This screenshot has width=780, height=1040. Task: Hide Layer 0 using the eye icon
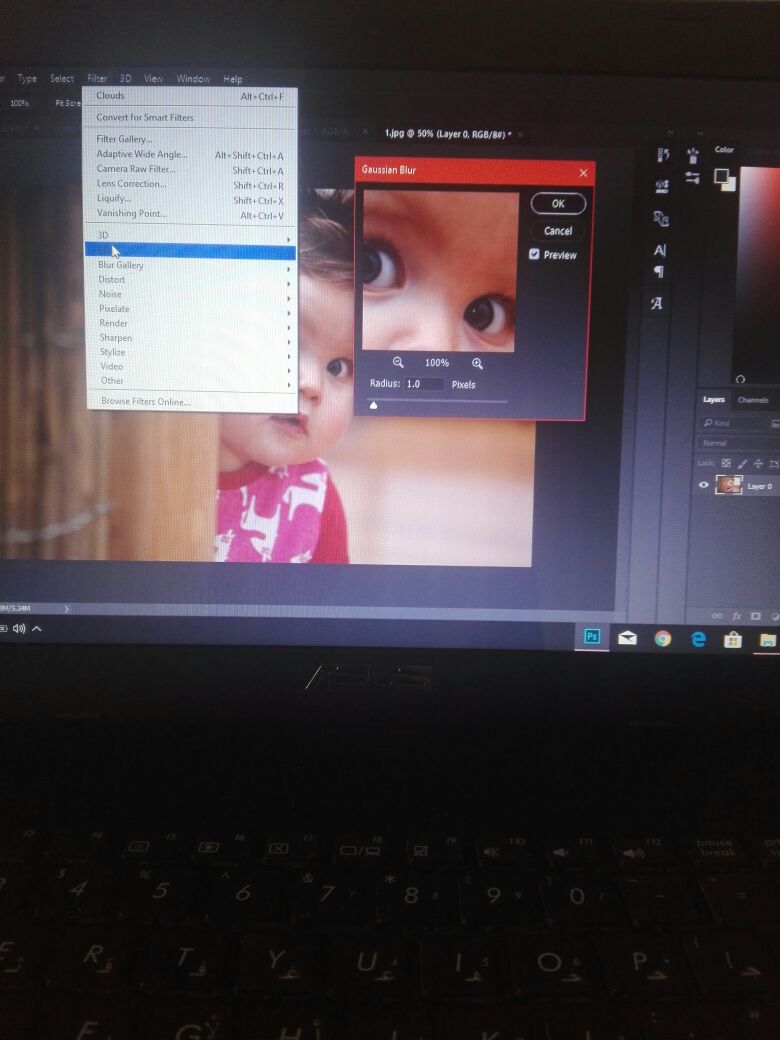point(704,485)
